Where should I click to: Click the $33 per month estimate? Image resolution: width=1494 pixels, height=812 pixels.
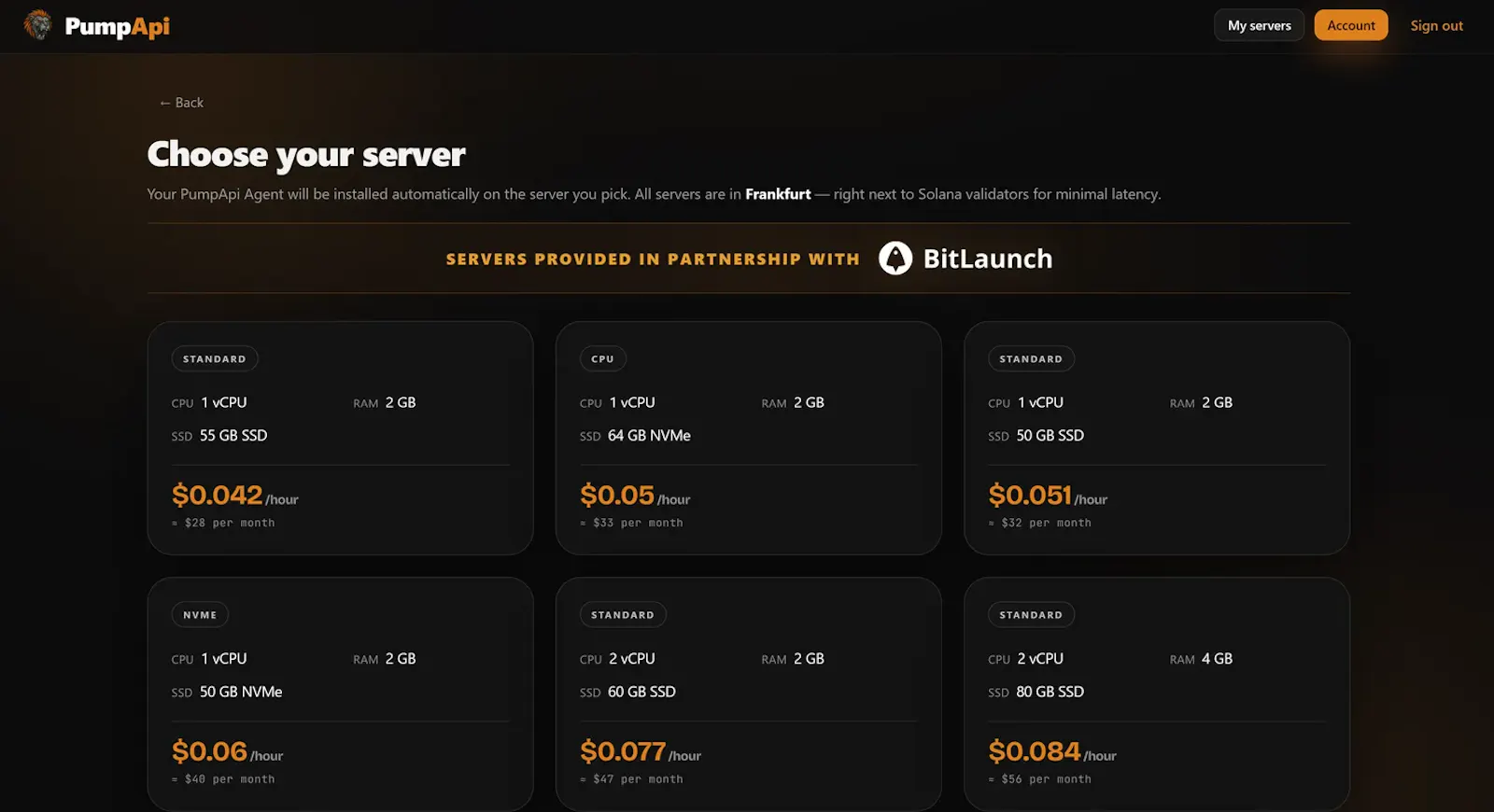point(631,523)
